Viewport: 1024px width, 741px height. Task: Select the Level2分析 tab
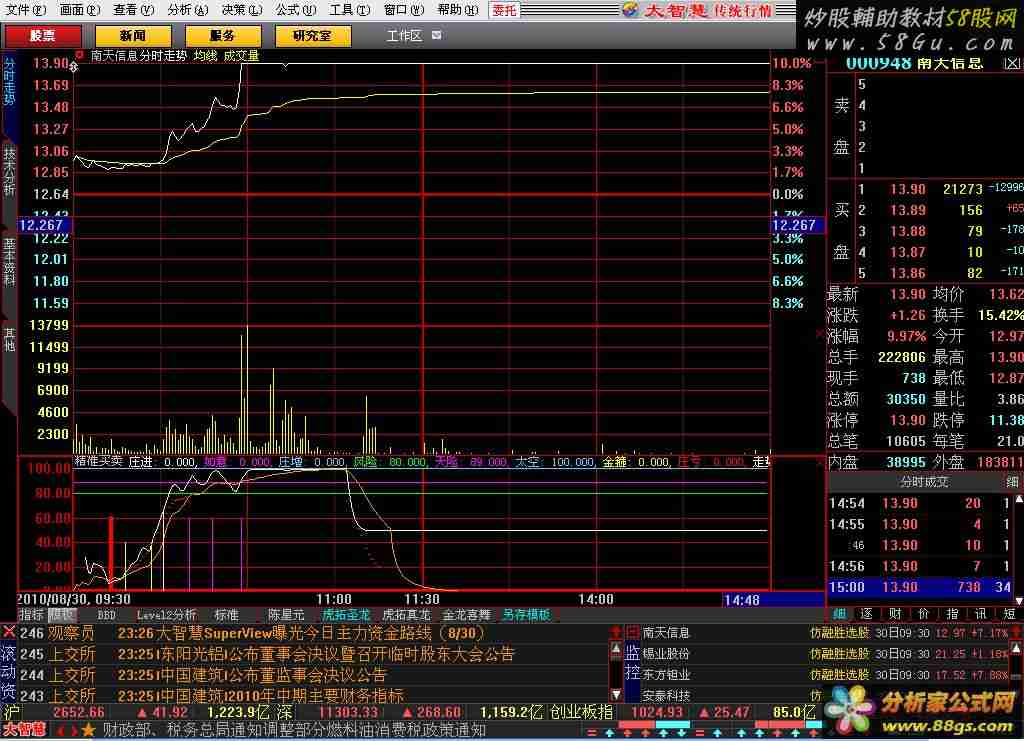tap(166, 614)
